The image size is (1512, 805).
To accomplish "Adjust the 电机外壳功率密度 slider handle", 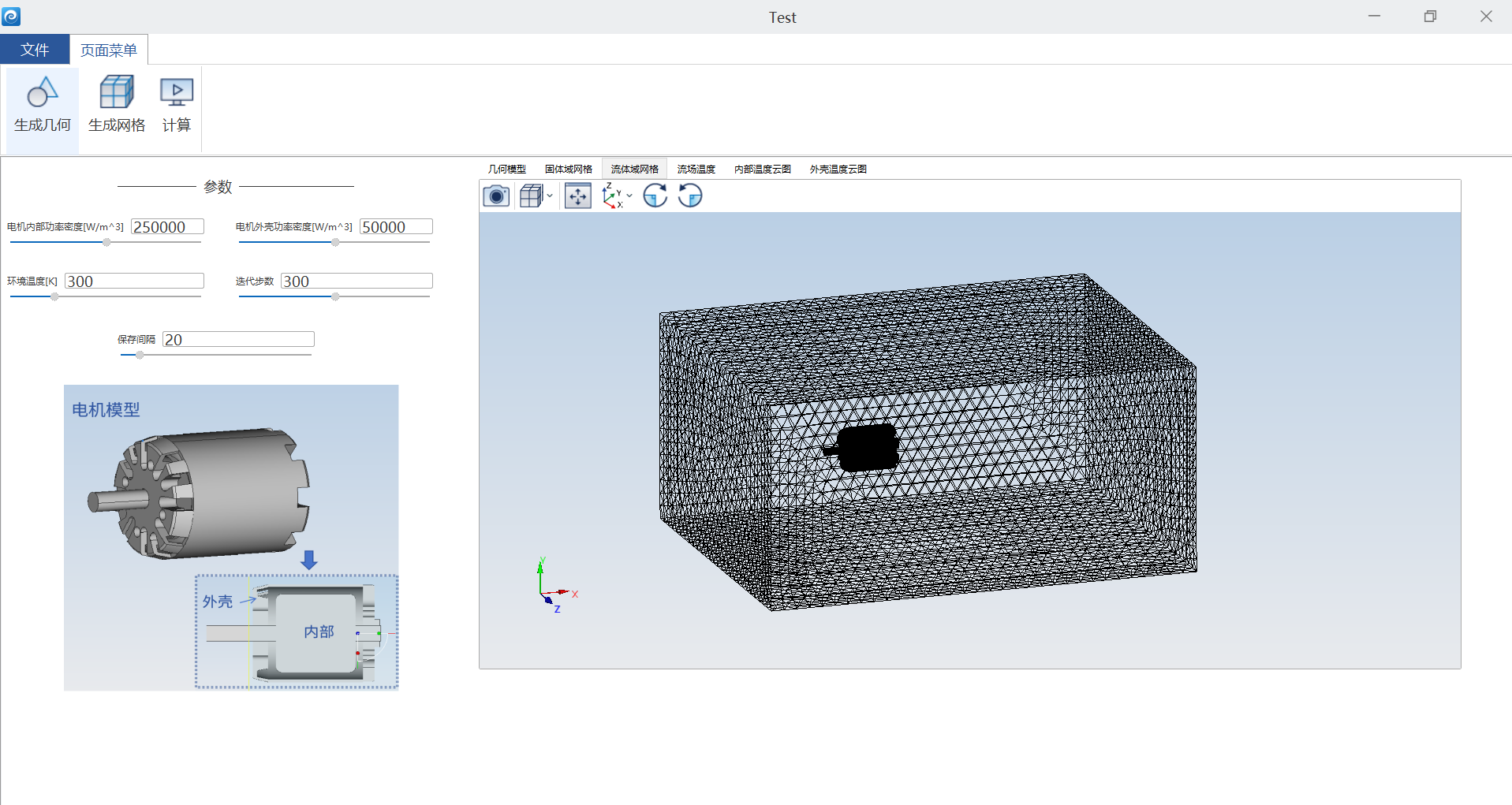I will pyautogui.click(x=335, y=242).
